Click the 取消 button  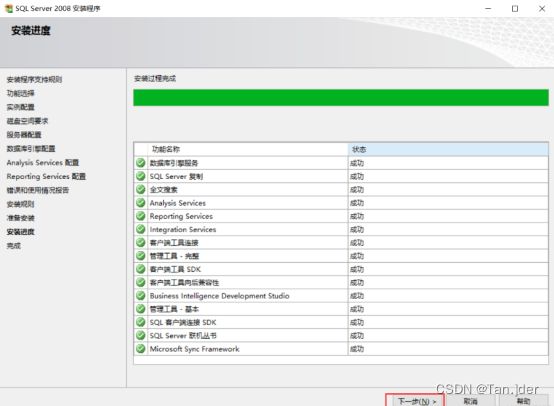470,401
